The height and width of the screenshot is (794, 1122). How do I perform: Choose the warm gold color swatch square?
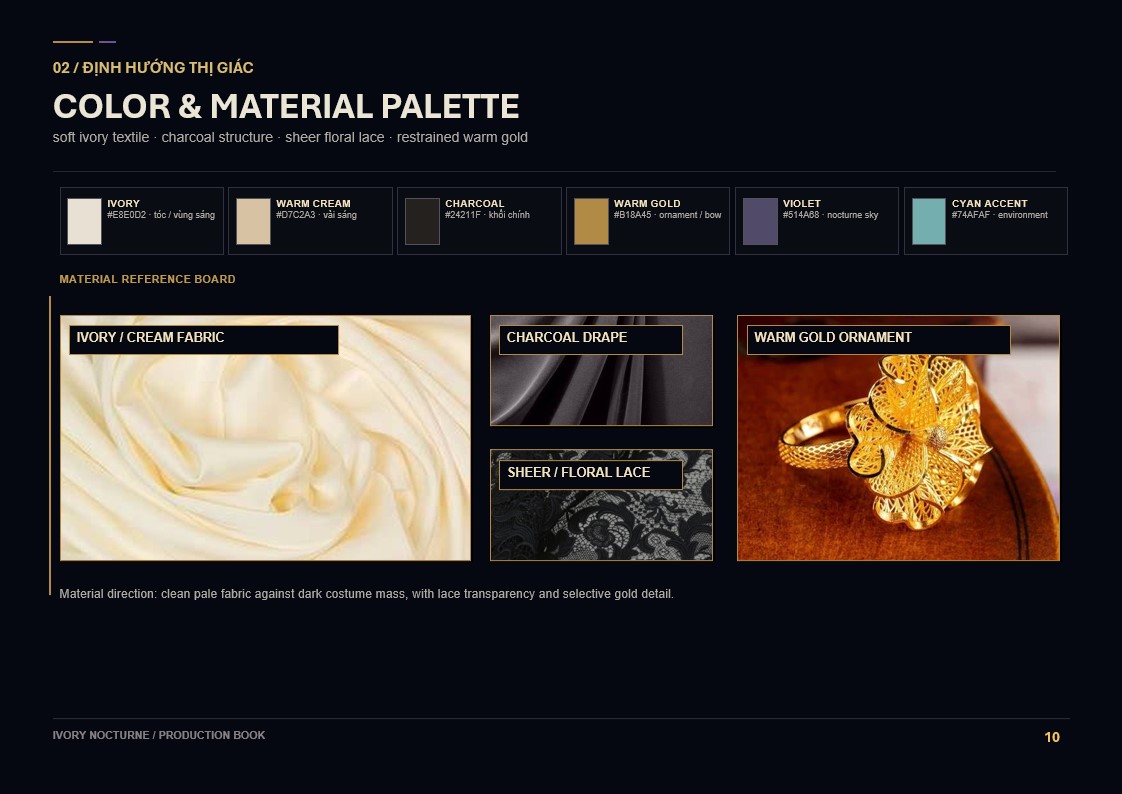pyautogui.click(x=591, y=222)
